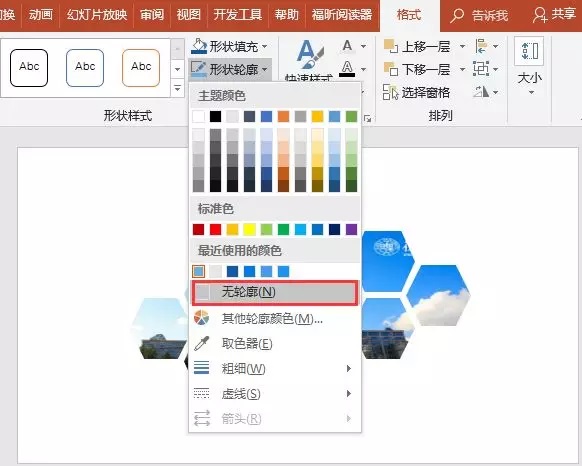Click the Align objects icon

pos(481,46)
